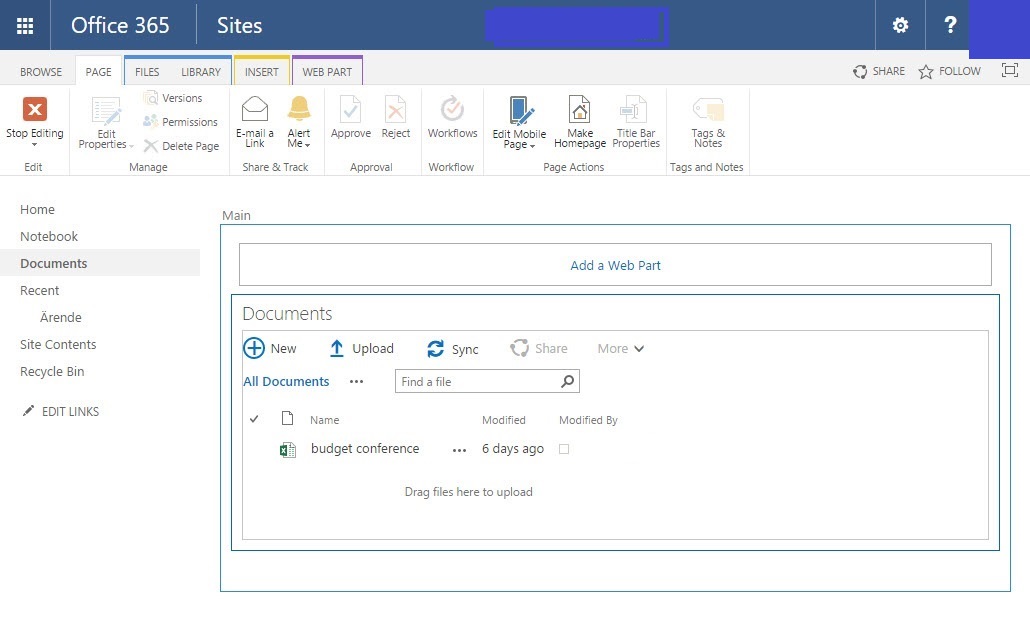Click the SHARE button in the top bar
This screenshot has height=620, width=1030.
pos(879,71)
